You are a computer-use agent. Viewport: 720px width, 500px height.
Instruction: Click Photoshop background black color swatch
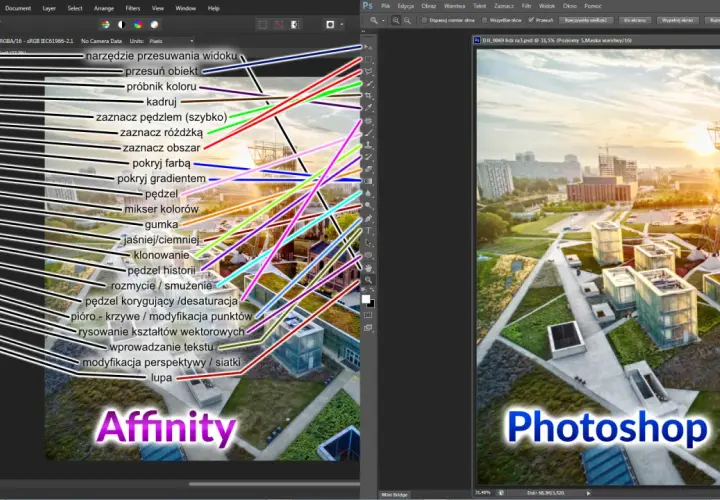[372, 304]
